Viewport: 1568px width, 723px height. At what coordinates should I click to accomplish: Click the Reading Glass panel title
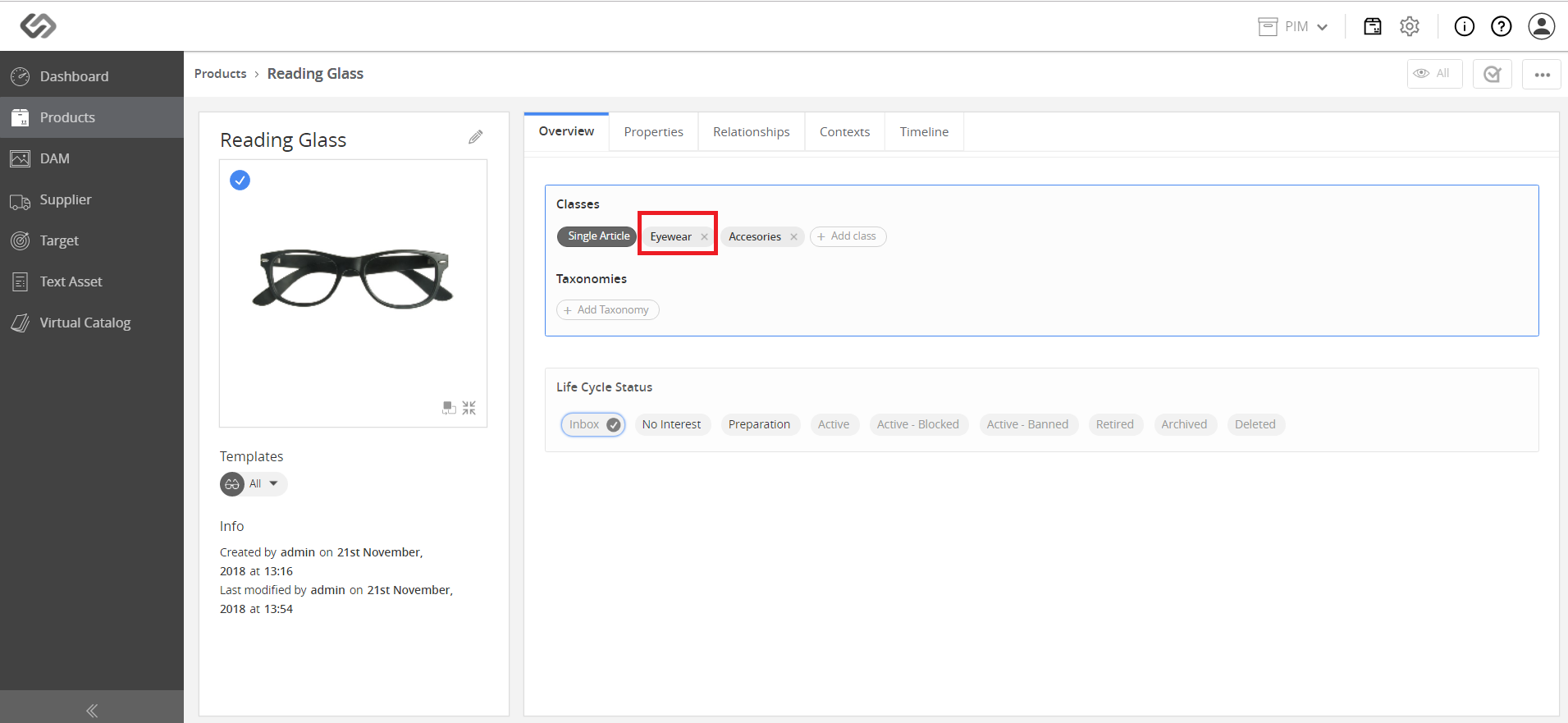point(283,140)
